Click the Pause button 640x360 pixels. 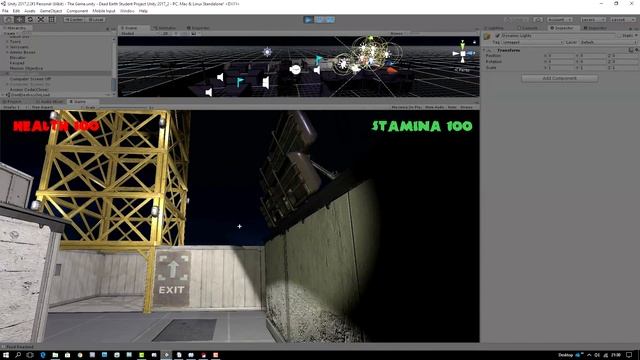coord(320,20)
